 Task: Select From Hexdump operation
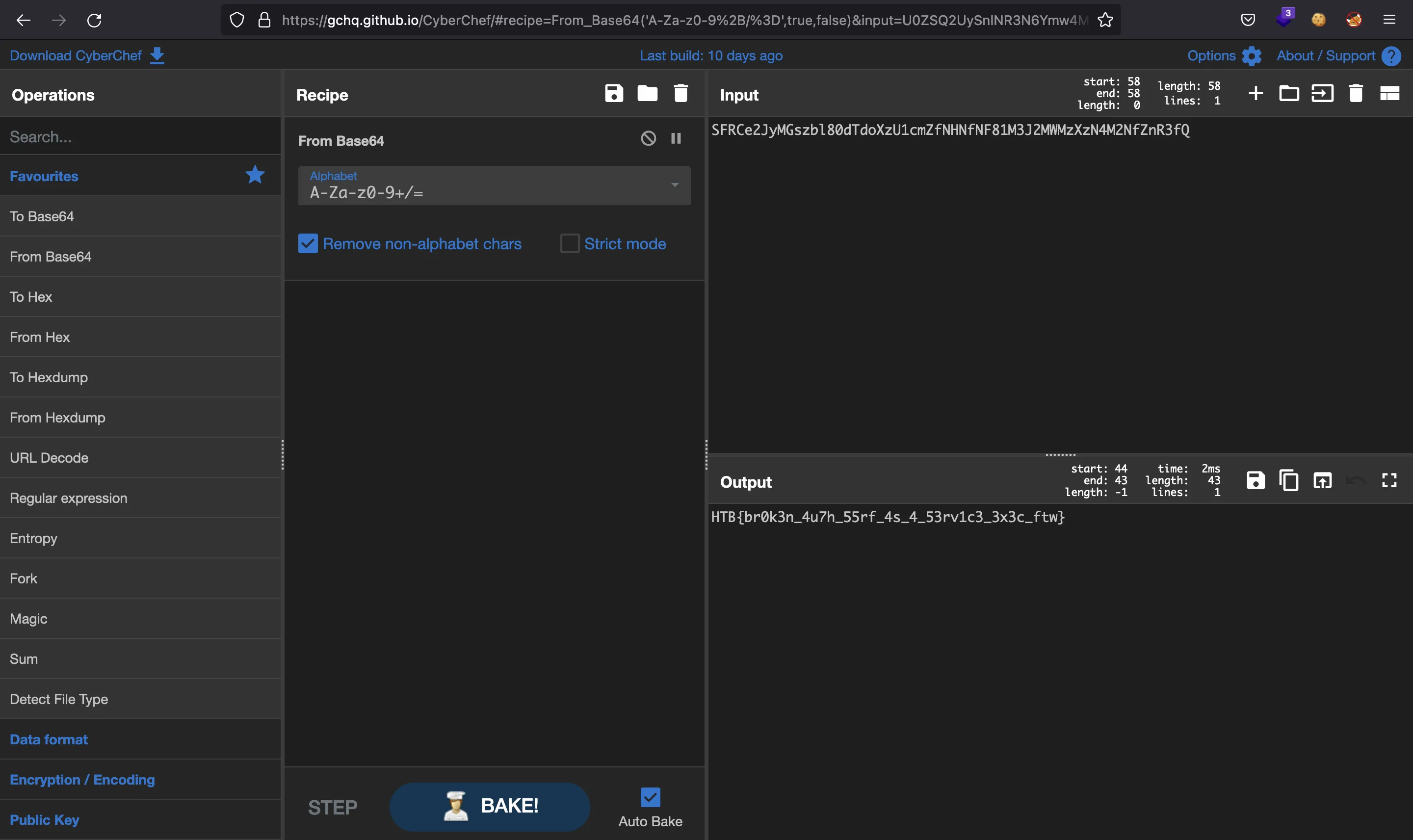click(140, 417)
